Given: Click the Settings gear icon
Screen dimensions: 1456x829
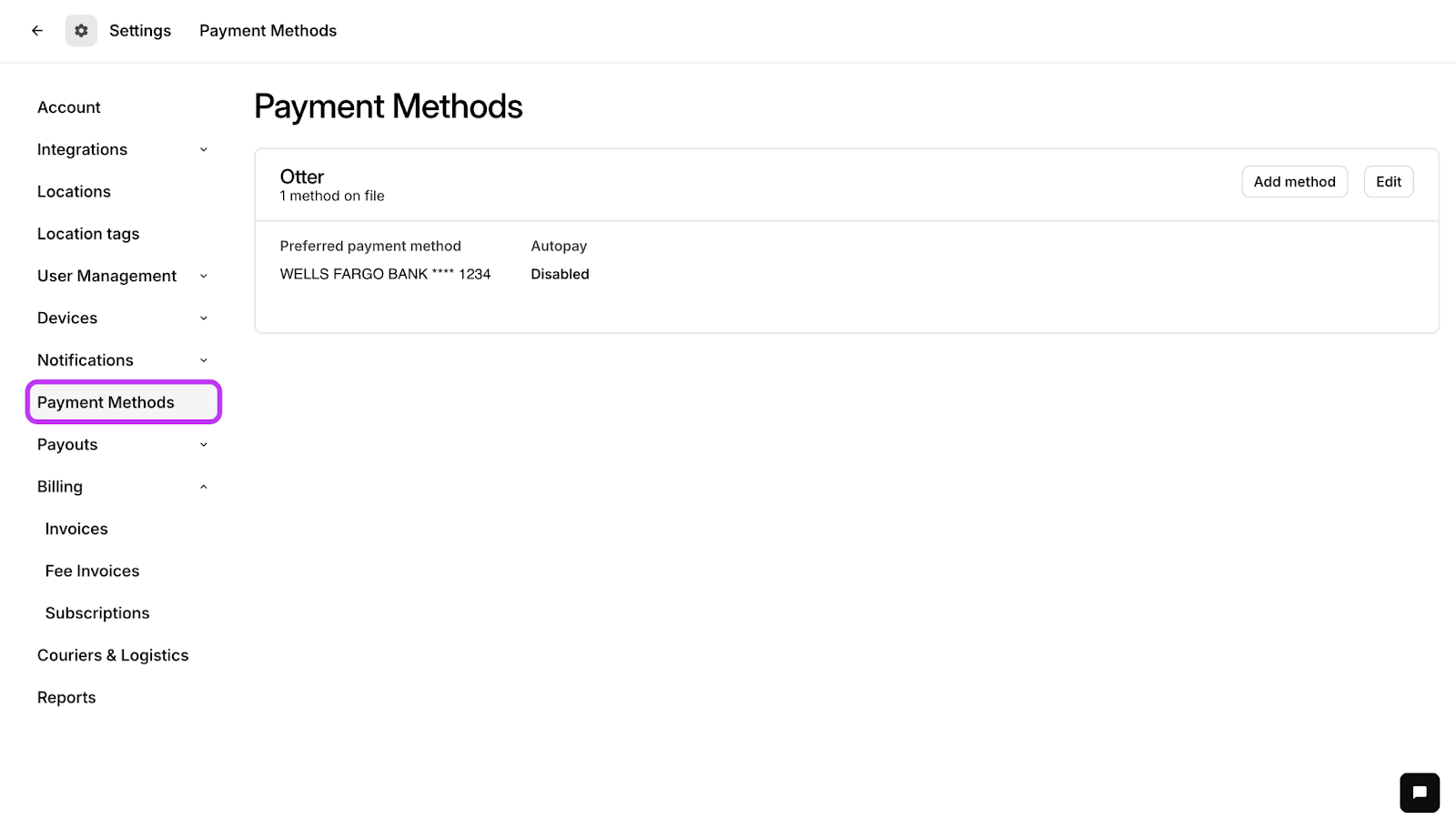Looking at the screenshot, I should click(81, 31).
